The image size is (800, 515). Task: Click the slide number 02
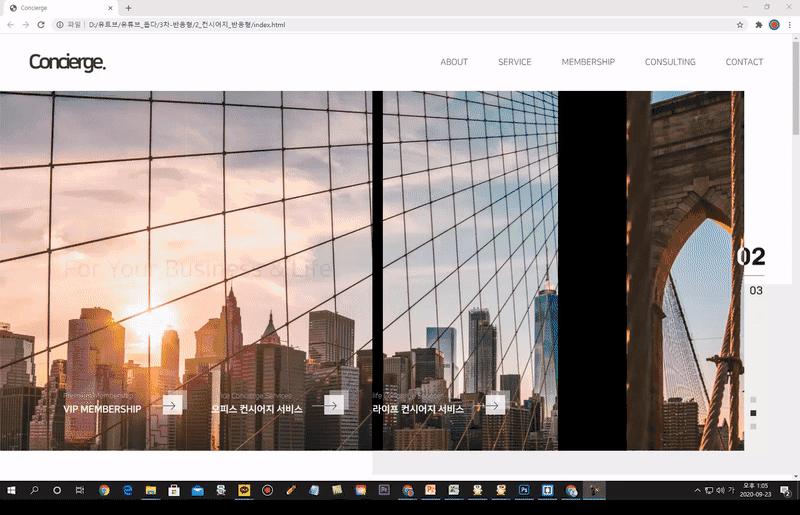point(751,256)
